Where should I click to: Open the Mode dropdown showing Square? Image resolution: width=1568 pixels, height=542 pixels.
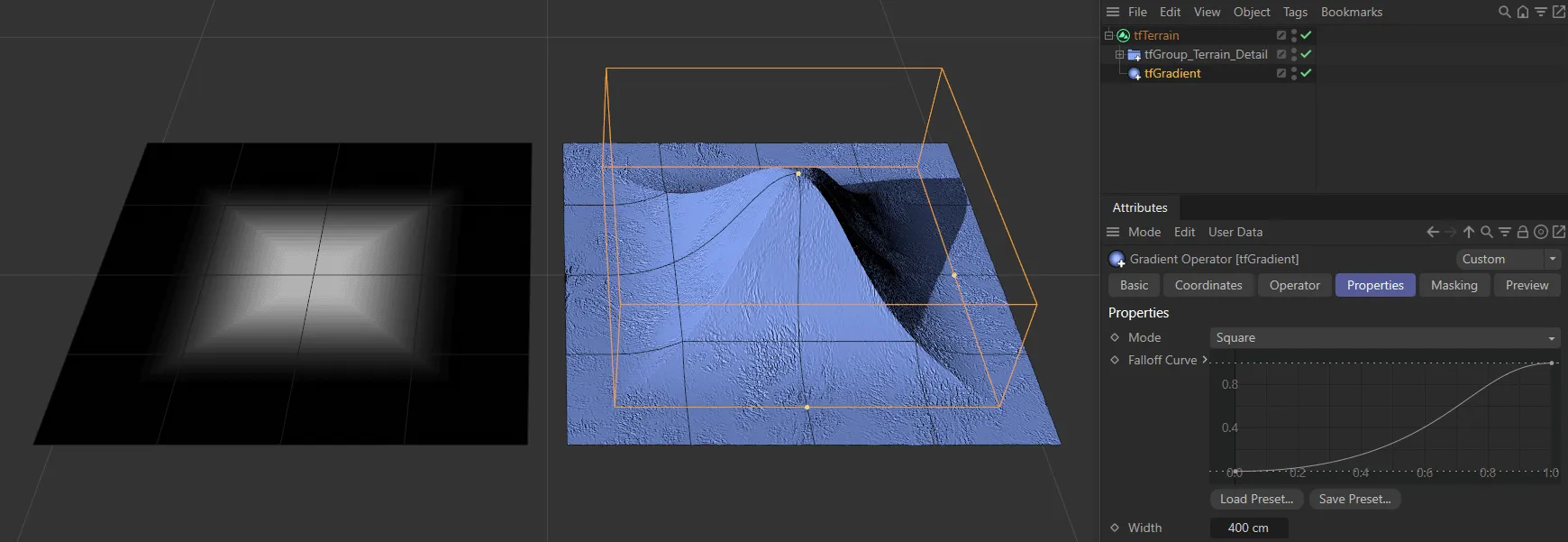coord(1385,337)
